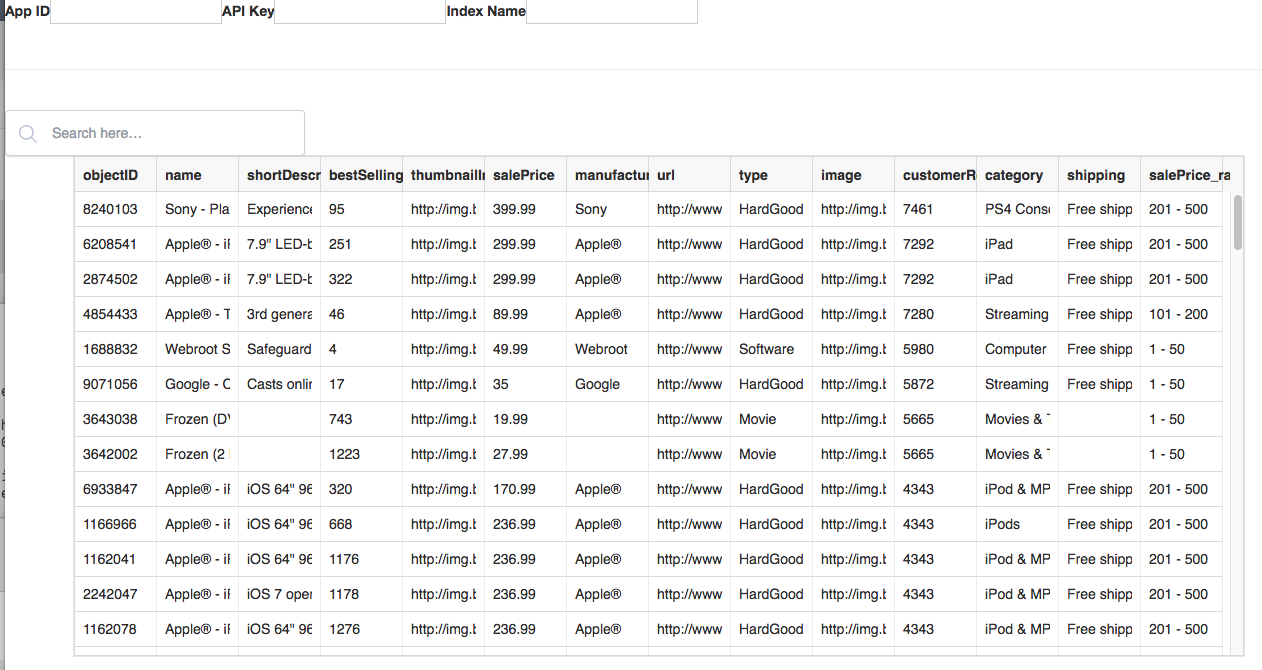1262x670 pixels.
Task: Select objectID cell 1688832
Action: (115, 349)
